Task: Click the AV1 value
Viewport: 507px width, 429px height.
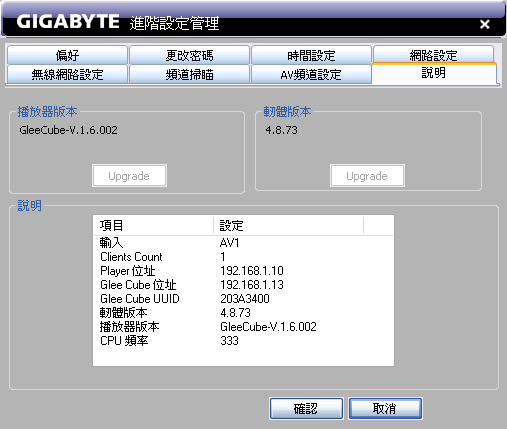Action: pyautogui.click(x=230, y=243)
